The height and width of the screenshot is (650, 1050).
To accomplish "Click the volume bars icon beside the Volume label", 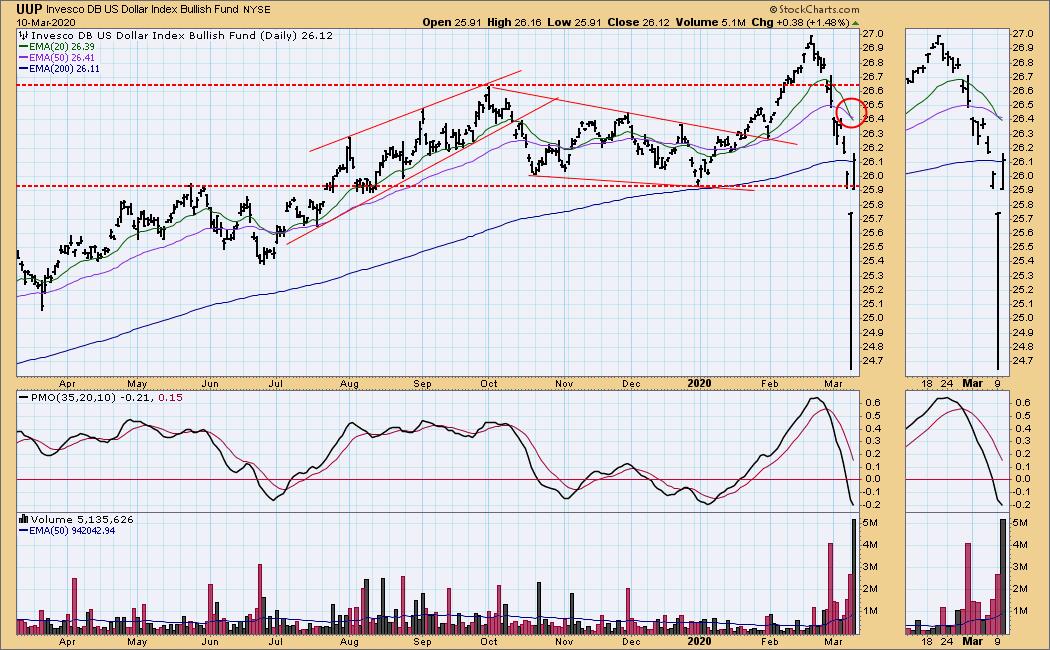I will pos(23,519).
